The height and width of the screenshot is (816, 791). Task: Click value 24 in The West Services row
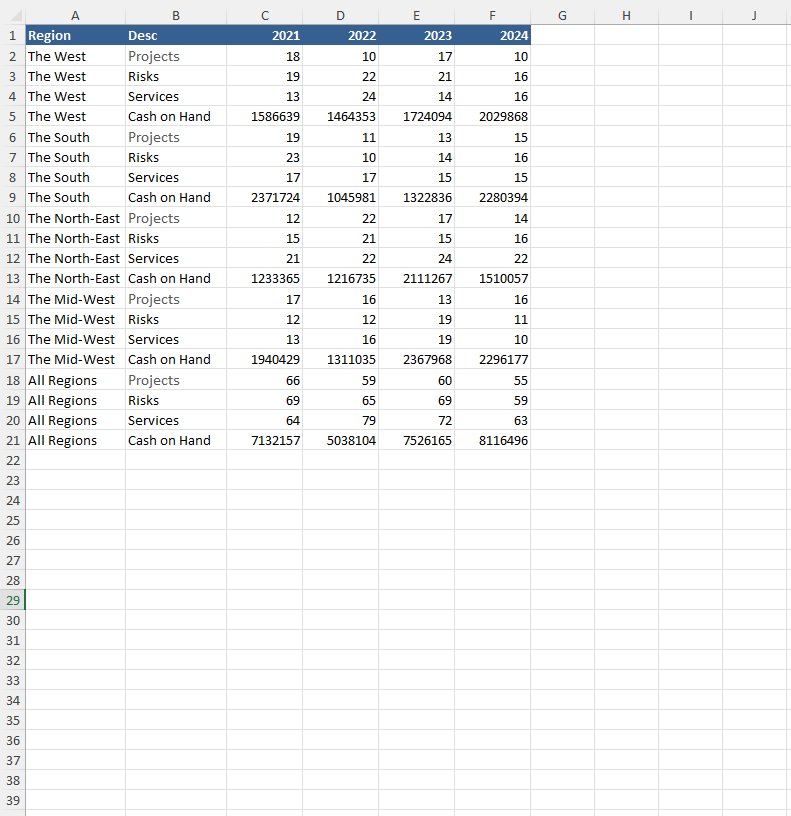pos(340,97)
